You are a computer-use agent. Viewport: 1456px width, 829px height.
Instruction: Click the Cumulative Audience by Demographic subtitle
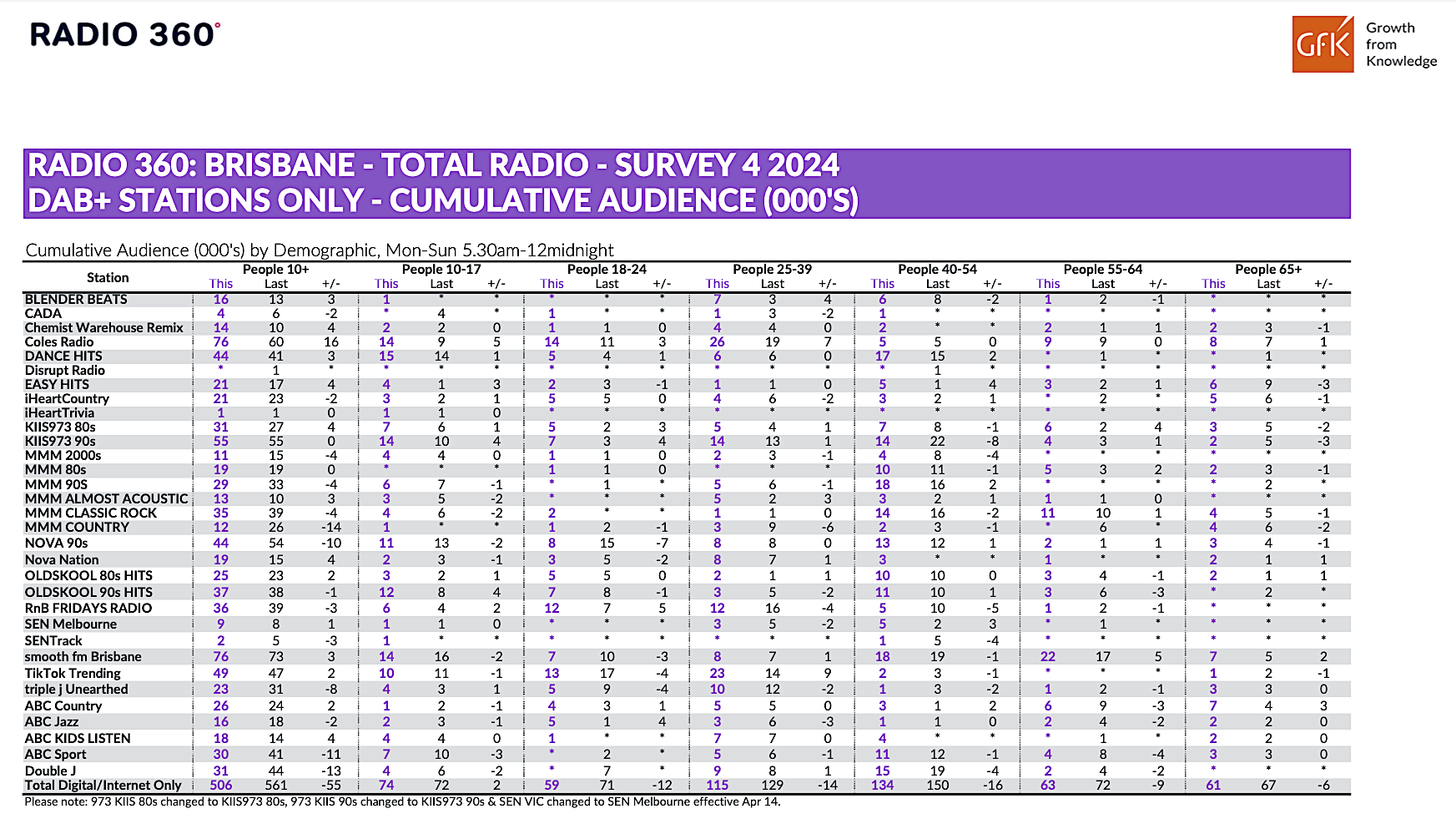[x=320, y=250]
